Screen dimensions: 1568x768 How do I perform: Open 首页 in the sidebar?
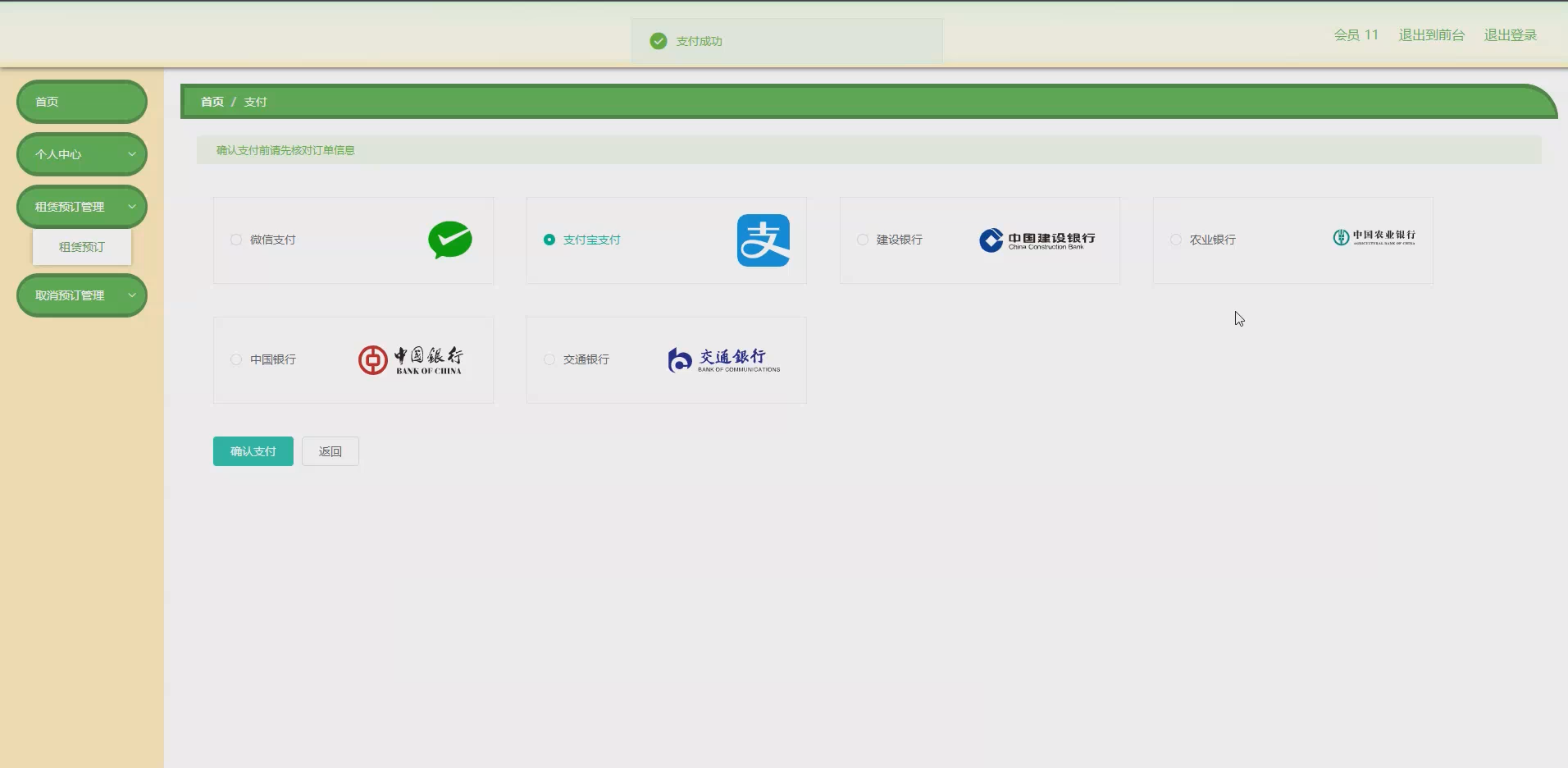82,102
